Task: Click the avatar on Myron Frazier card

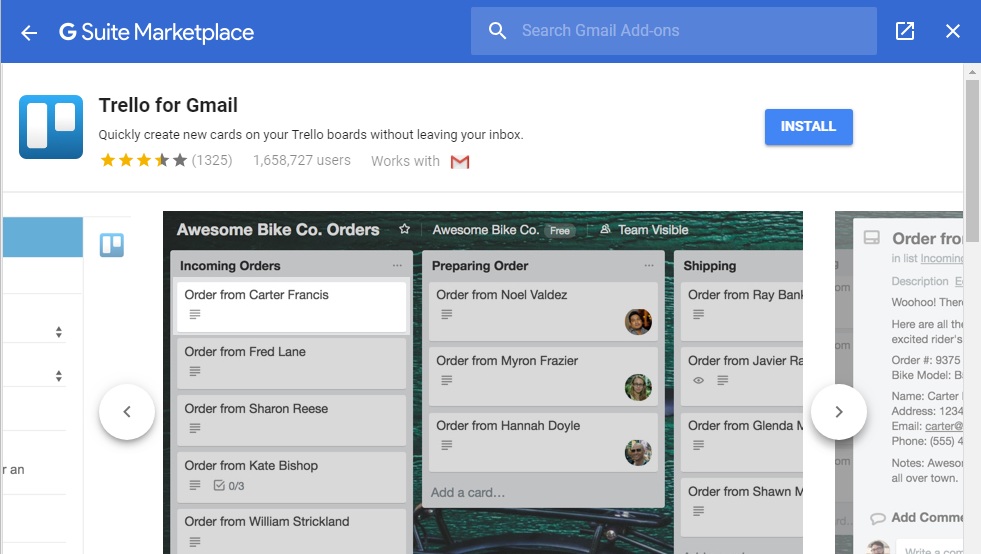Action: point(638,387)
